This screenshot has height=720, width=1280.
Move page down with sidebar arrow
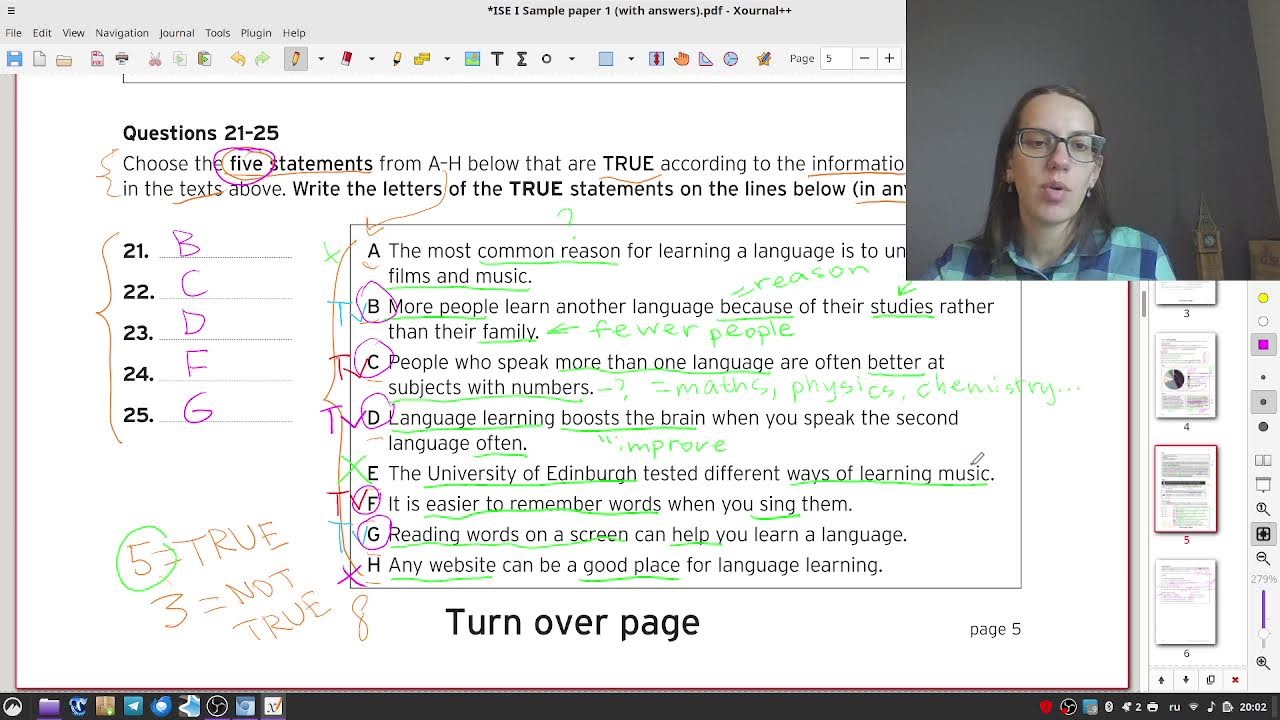1186,680
